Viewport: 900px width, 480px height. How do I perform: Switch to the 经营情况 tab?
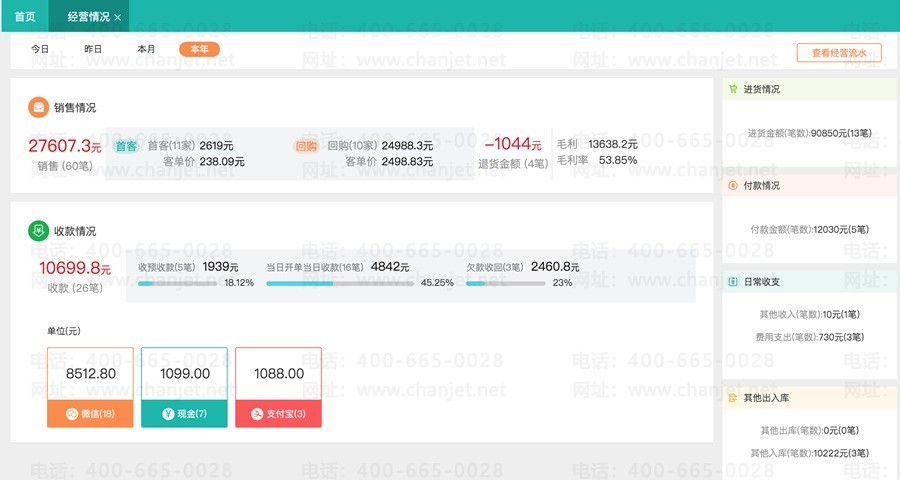[88, 17]
